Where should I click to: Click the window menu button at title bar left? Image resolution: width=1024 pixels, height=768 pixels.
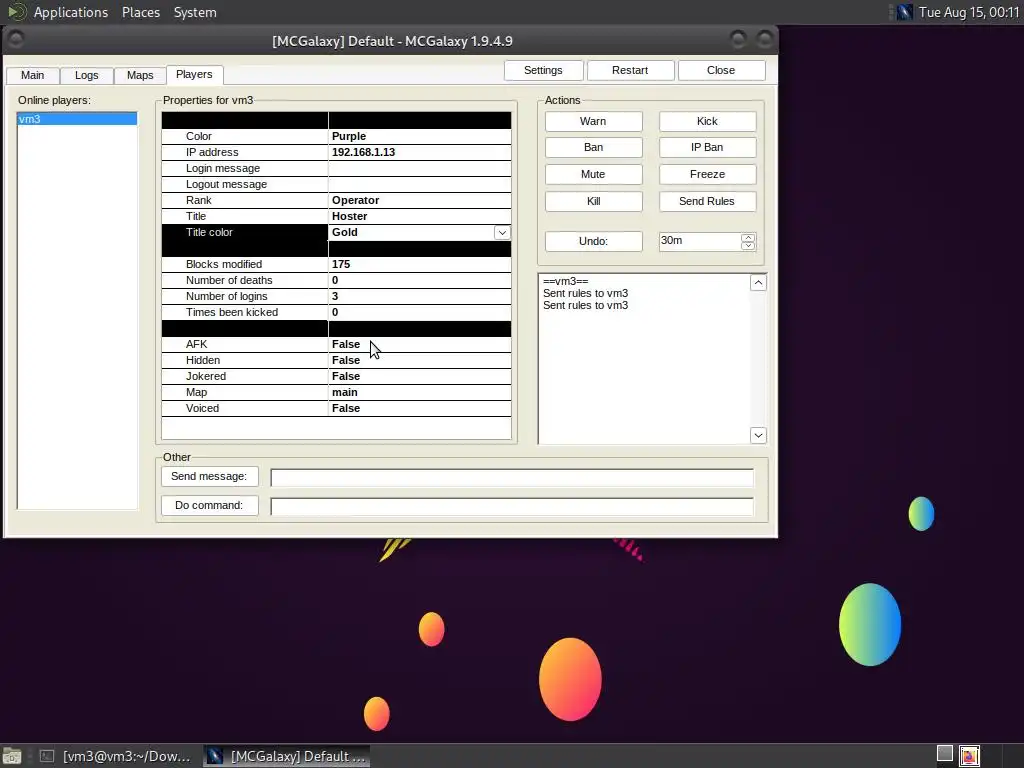[x=16, y=40]
